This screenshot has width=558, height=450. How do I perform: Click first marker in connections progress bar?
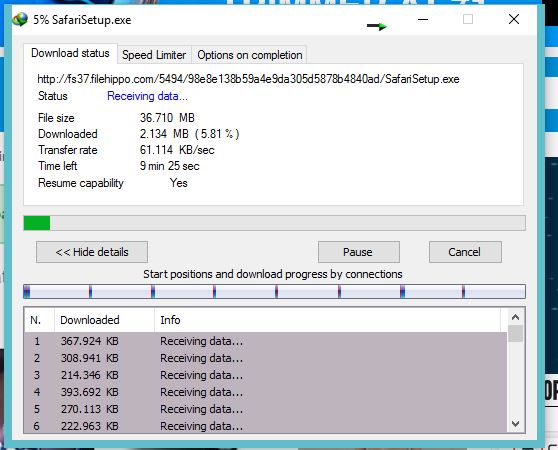(27, 292)
